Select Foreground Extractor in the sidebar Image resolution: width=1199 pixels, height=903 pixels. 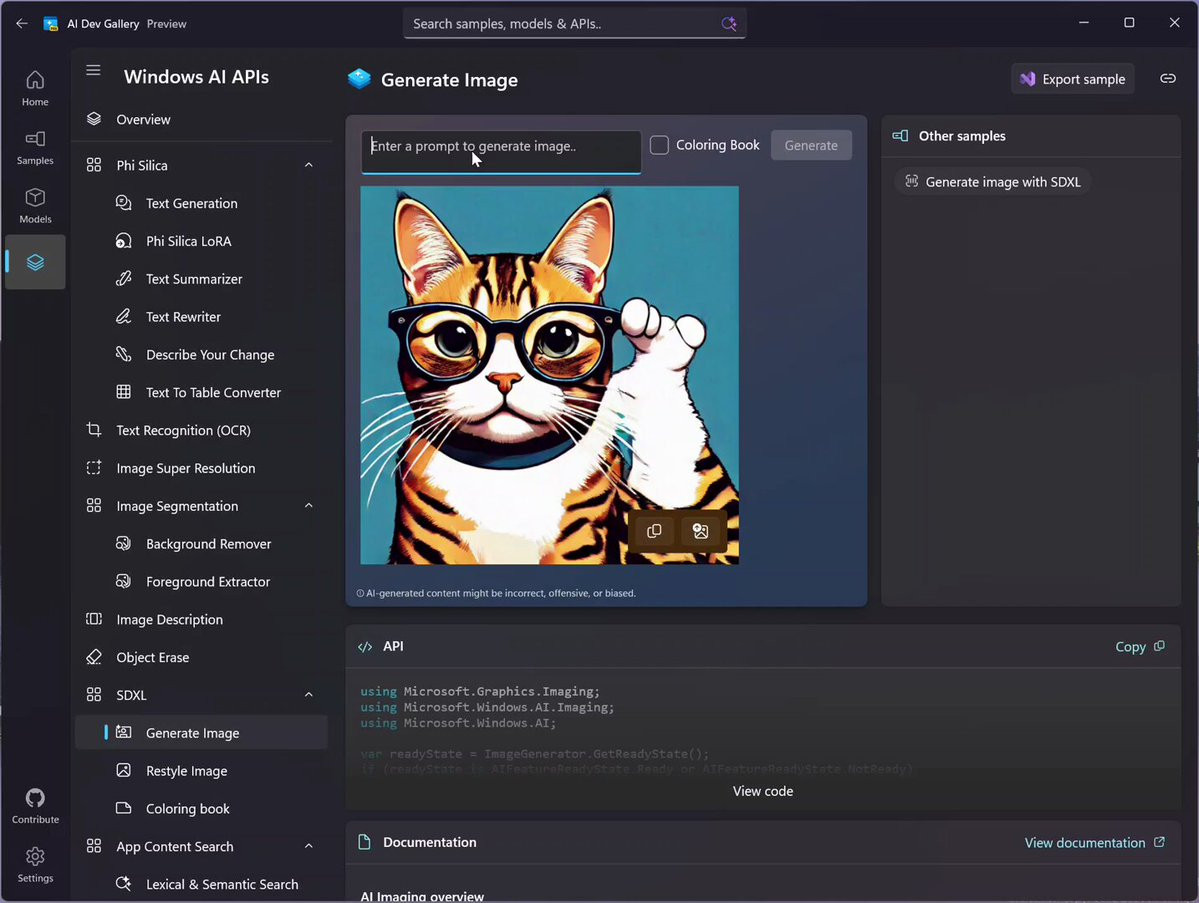point(202,582)
